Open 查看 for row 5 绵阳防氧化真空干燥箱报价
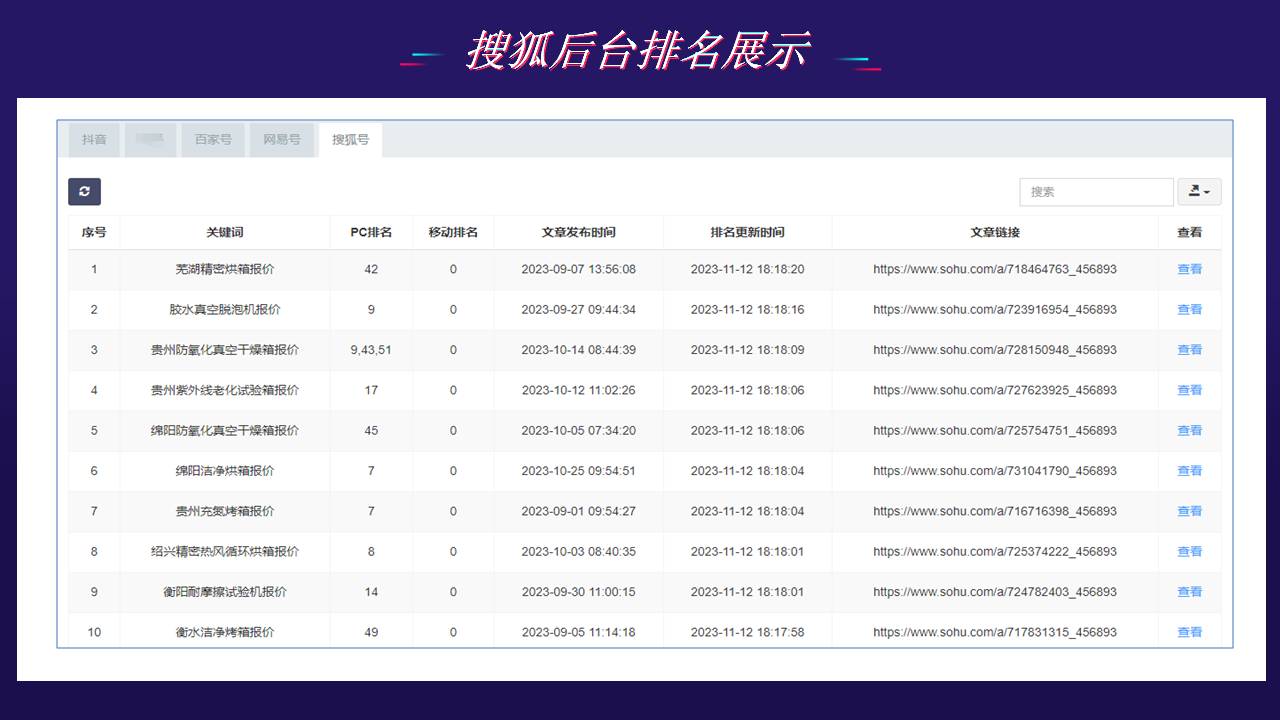 coord(1189,431)
